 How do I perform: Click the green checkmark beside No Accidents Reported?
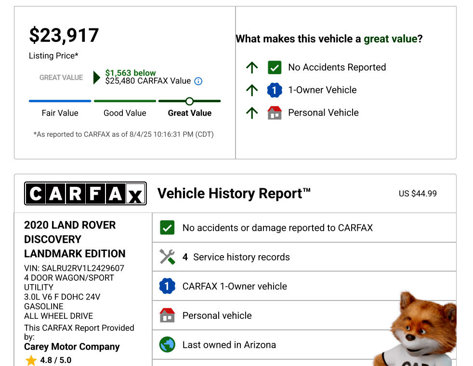pos(275,67)
